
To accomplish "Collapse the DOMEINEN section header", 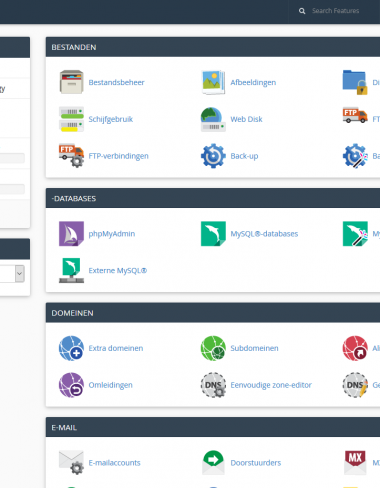I will [x=213, y=313].
